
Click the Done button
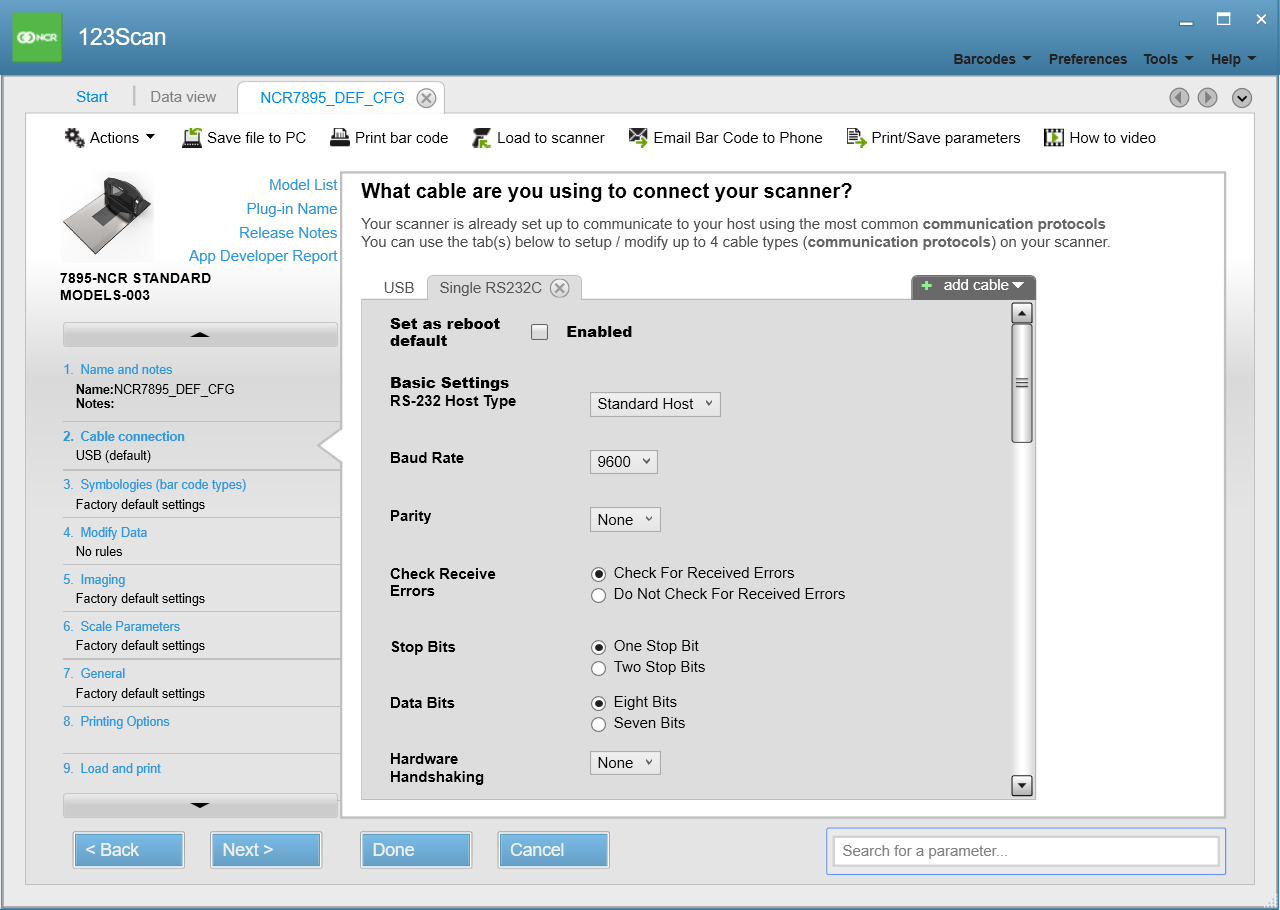415,850
